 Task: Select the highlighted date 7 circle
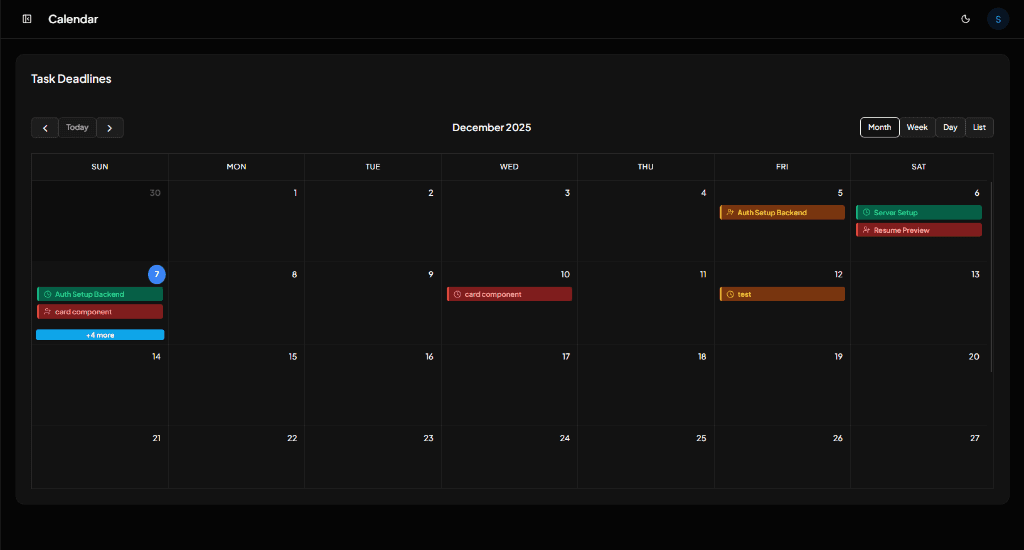tap(157, 274)
